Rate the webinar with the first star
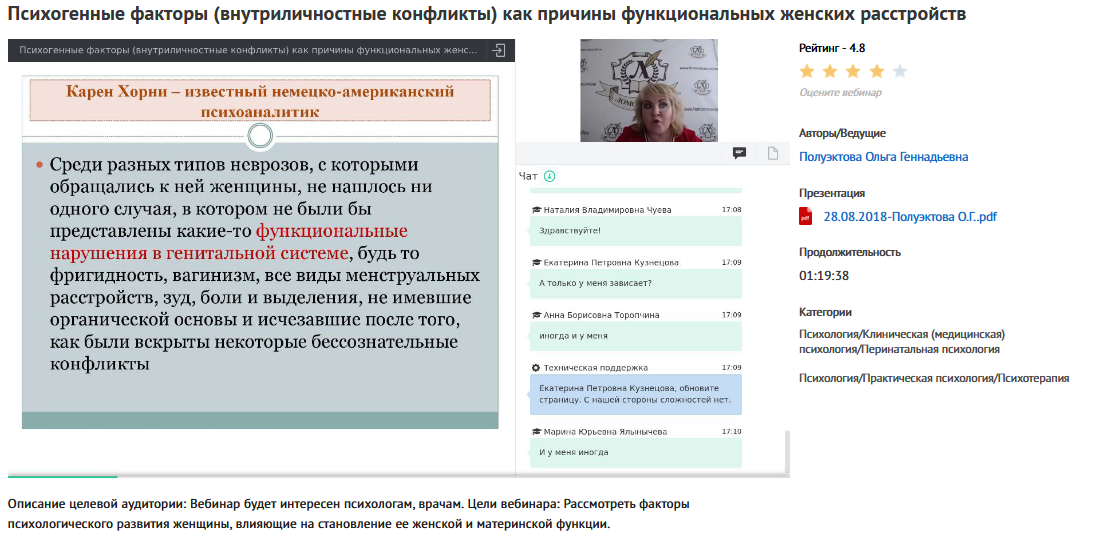This screenshot has width=1114, height=548. tap(807, 71)
